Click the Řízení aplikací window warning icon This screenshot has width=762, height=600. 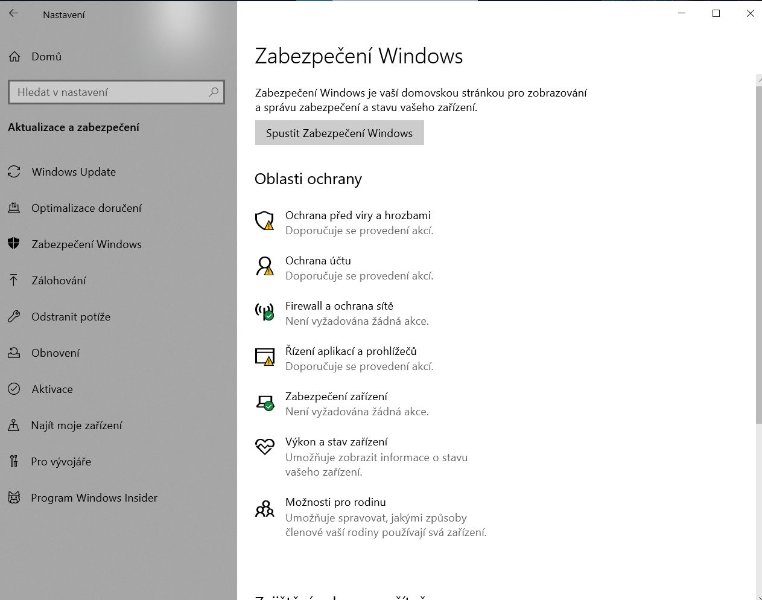click(x=265, y=357)
